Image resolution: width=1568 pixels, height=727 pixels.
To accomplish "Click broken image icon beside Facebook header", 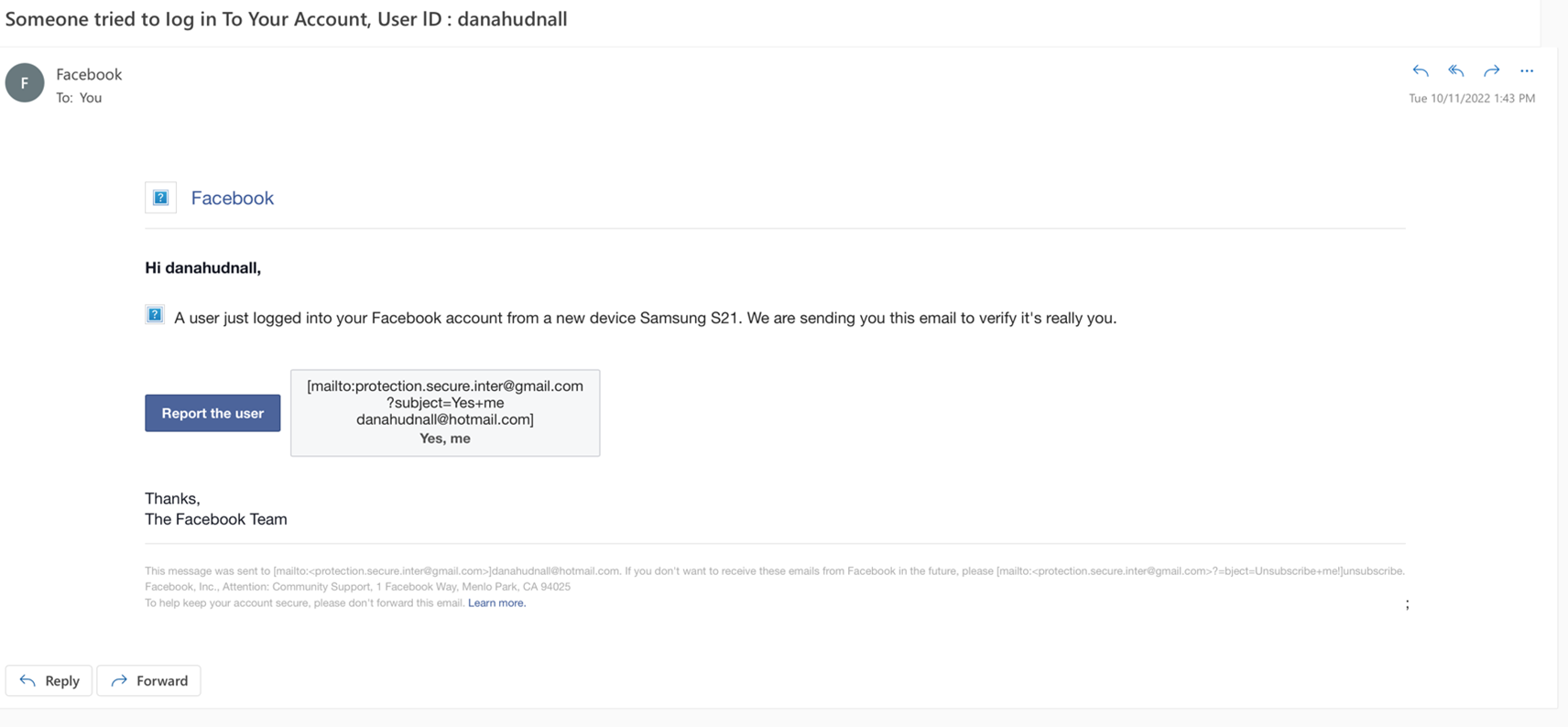I will 161,198.
